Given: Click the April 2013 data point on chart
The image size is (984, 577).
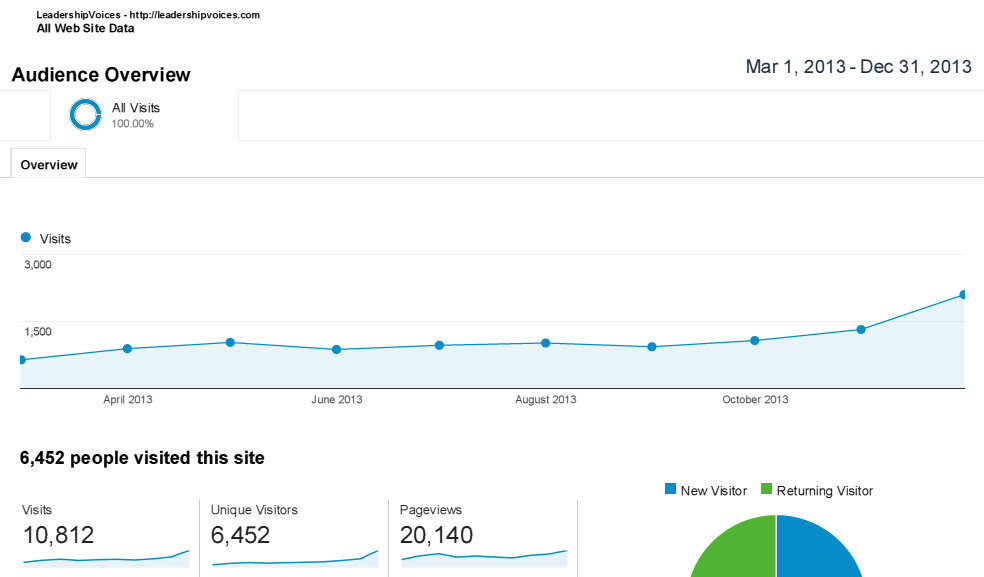Looking at the screenshot, I should pyautogui.click(x=127, y=349).
